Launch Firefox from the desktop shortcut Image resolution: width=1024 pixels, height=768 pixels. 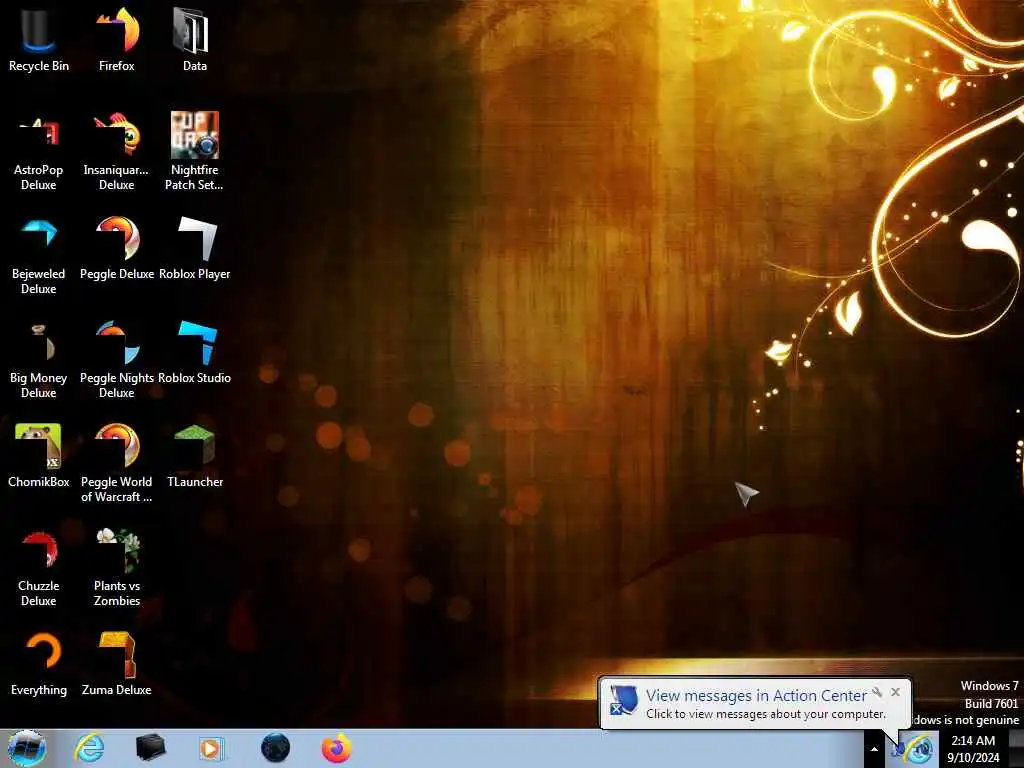[x=117, y=39]
